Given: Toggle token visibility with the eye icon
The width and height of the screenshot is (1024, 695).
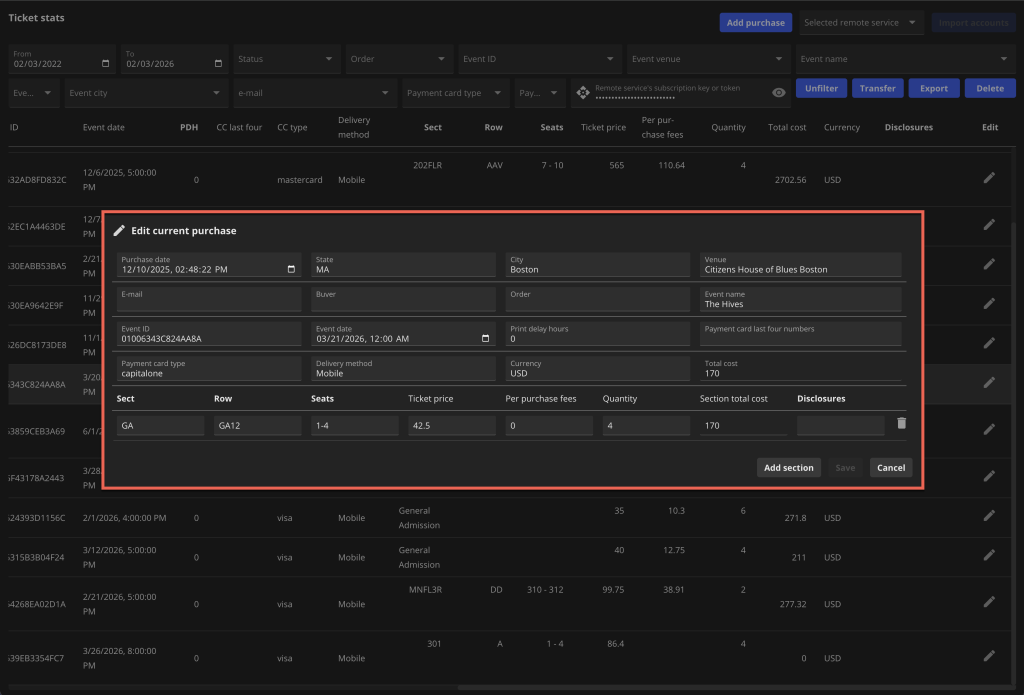Looking at the screenshot, I should coord(778,93).
